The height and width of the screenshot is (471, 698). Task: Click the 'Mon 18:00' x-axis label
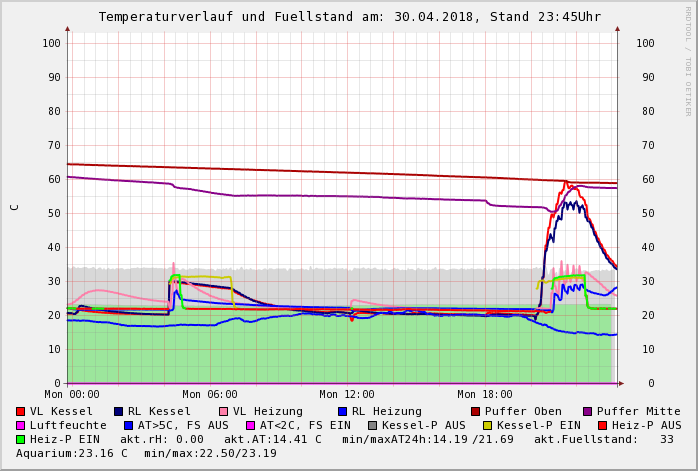click(x=485, y=394)
